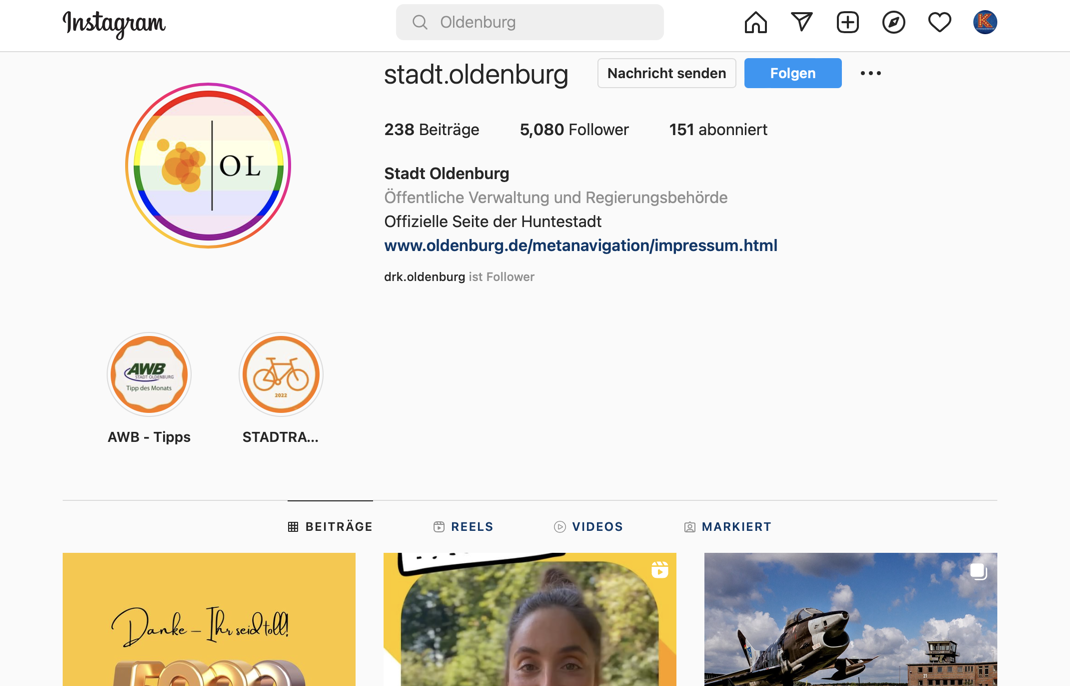The image size is (1070, 686).
Task: Open activity notifications heart icon
Action: click(x=940, y=23)
